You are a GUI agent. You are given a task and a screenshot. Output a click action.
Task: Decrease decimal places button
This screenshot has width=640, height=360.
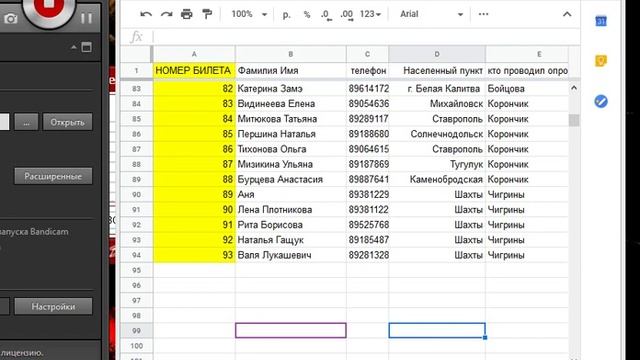(326, 15)
